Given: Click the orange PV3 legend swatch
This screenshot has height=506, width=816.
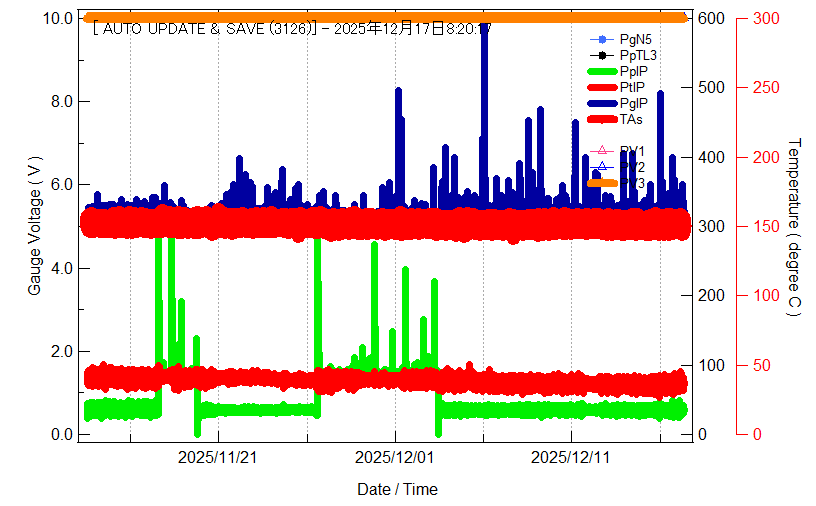Looking at the screenshot, I should tap(602, 183).
